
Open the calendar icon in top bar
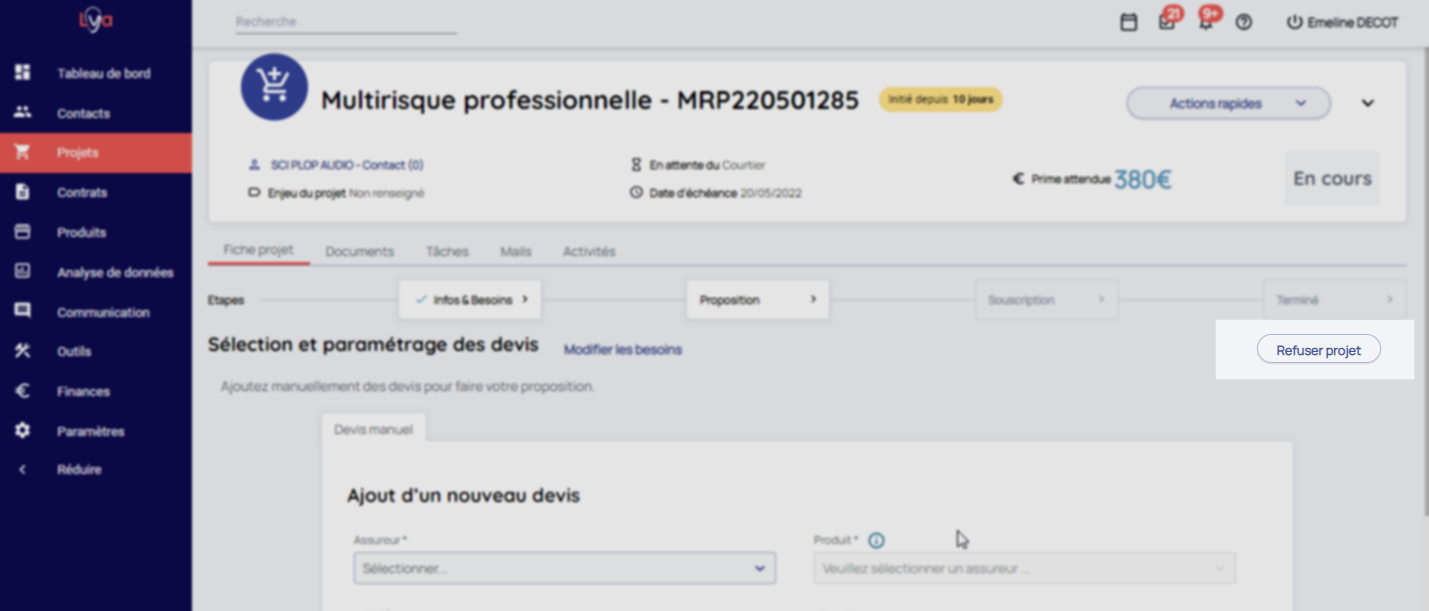[1128, 22]
